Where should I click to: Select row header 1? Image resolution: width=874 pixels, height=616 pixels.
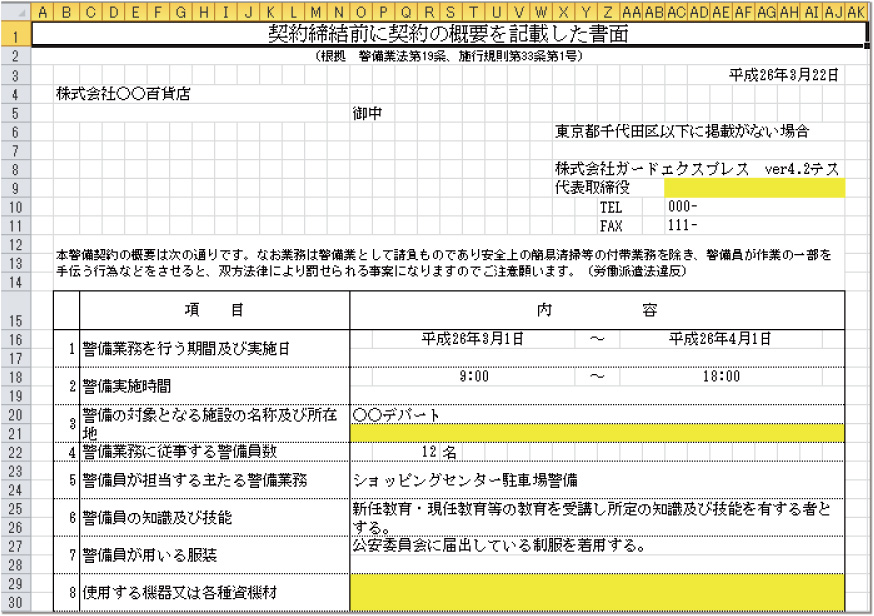tap(16, 34)
